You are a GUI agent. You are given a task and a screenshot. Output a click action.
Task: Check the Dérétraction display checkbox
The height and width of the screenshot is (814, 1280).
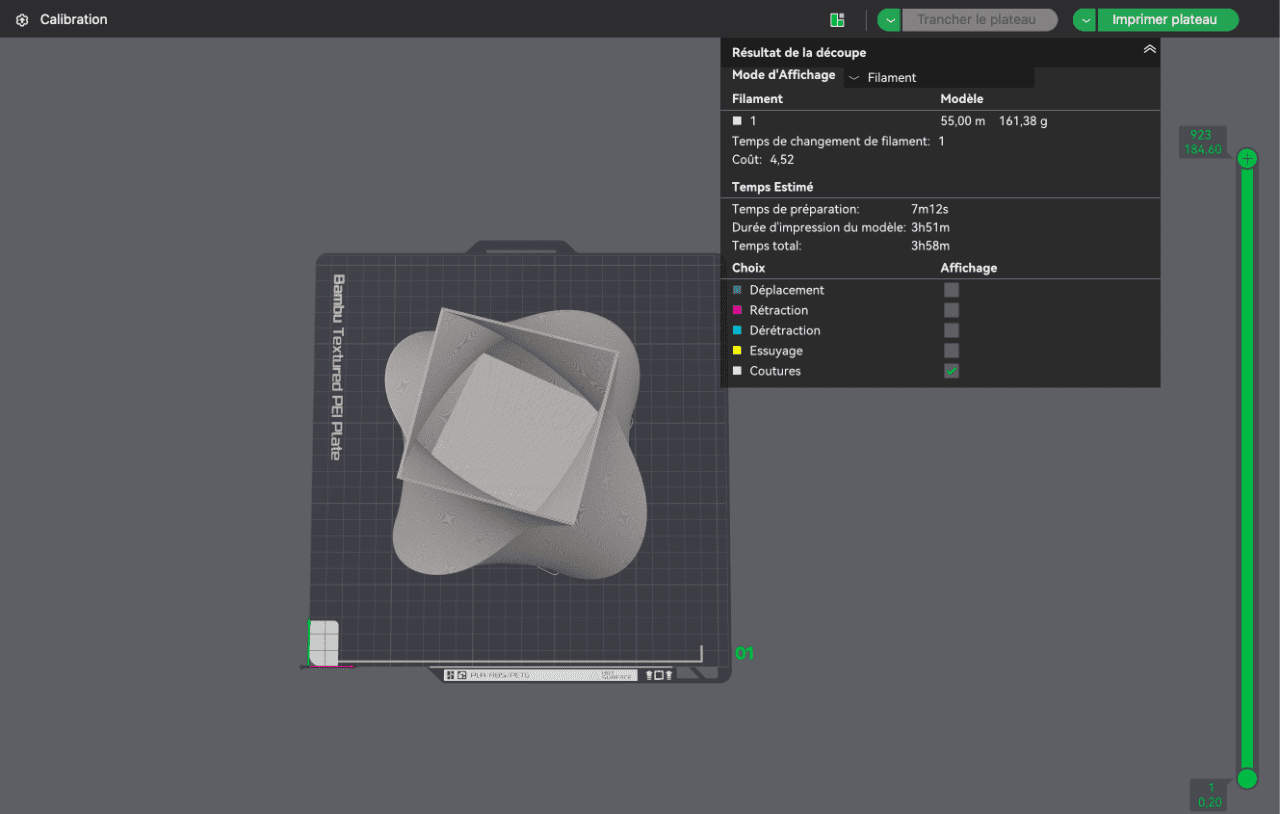(951, 330)
